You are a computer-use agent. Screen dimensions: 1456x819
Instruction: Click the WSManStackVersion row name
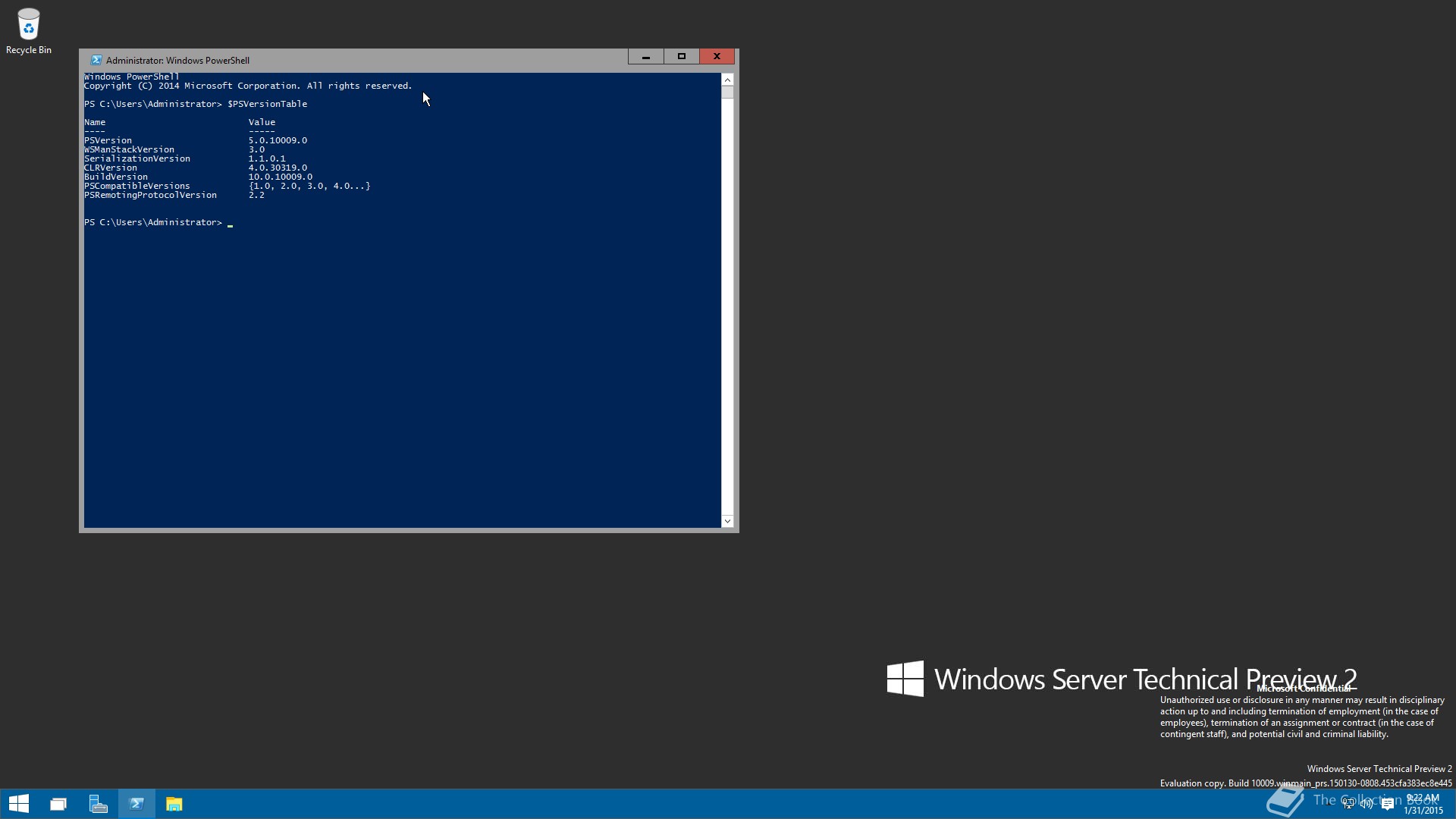(129, 149)
